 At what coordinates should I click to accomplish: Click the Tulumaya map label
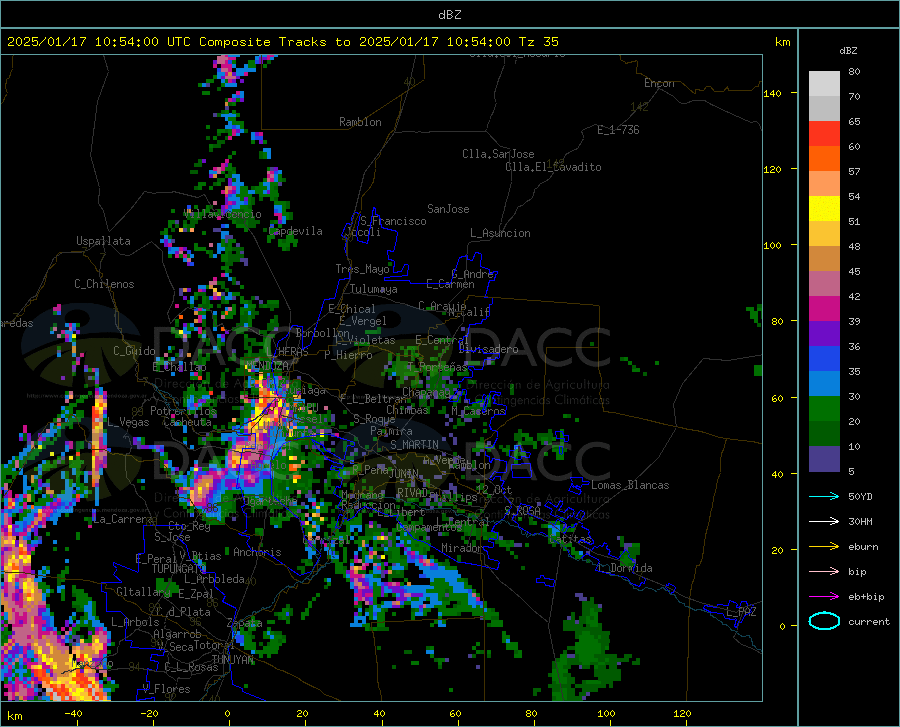click(x=374, y=289)
